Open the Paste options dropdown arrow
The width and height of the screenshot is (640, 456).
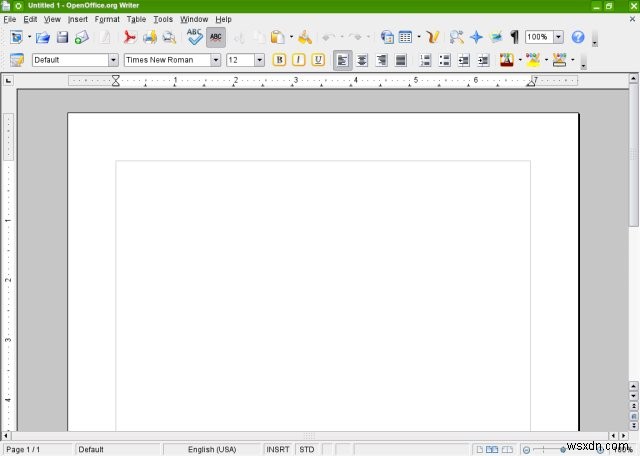[291, 37]
